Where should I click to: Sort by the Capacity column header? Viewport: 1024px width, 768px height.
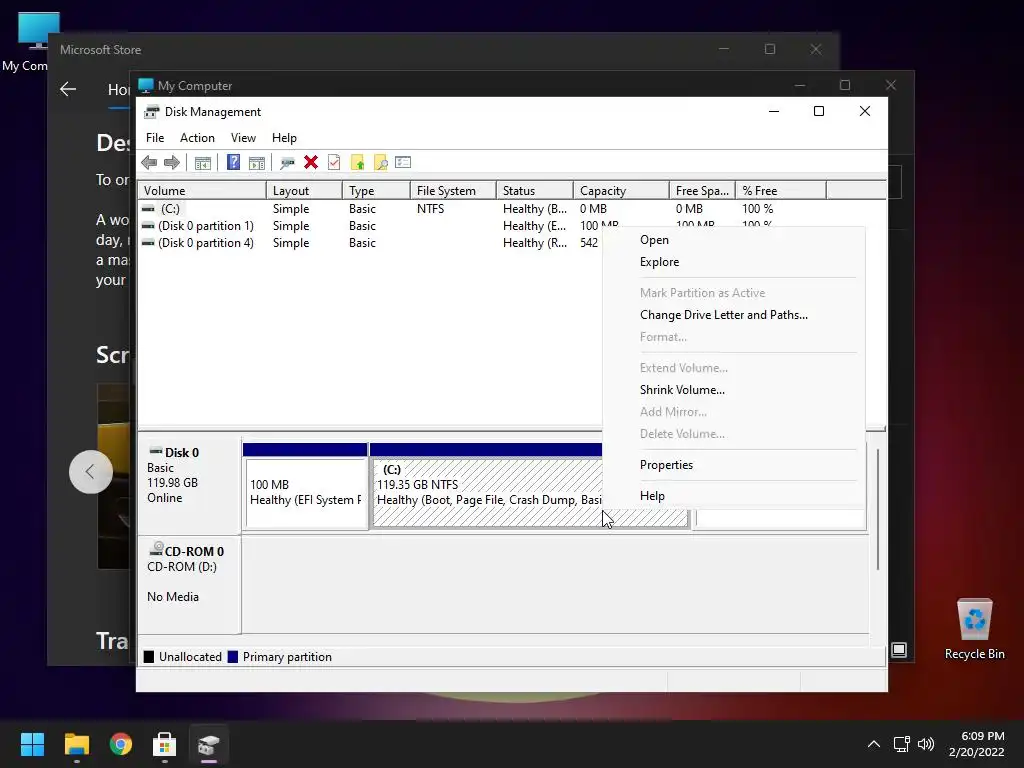[x=621, y=191]
